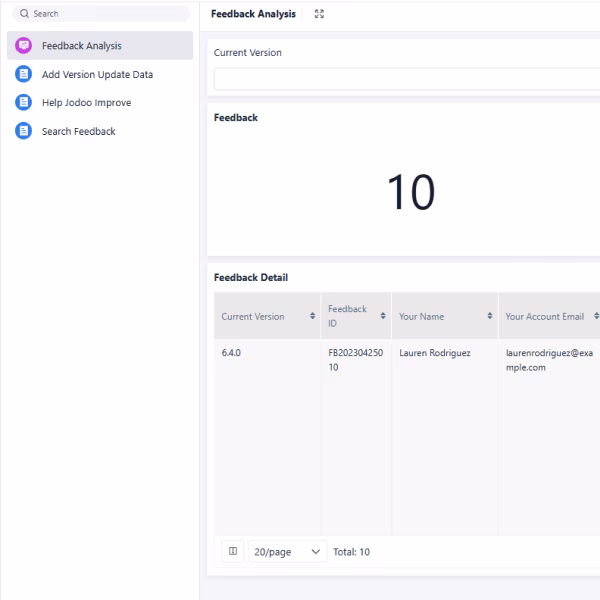Open Add Version Update Data in sidebar

click(97, 74)
